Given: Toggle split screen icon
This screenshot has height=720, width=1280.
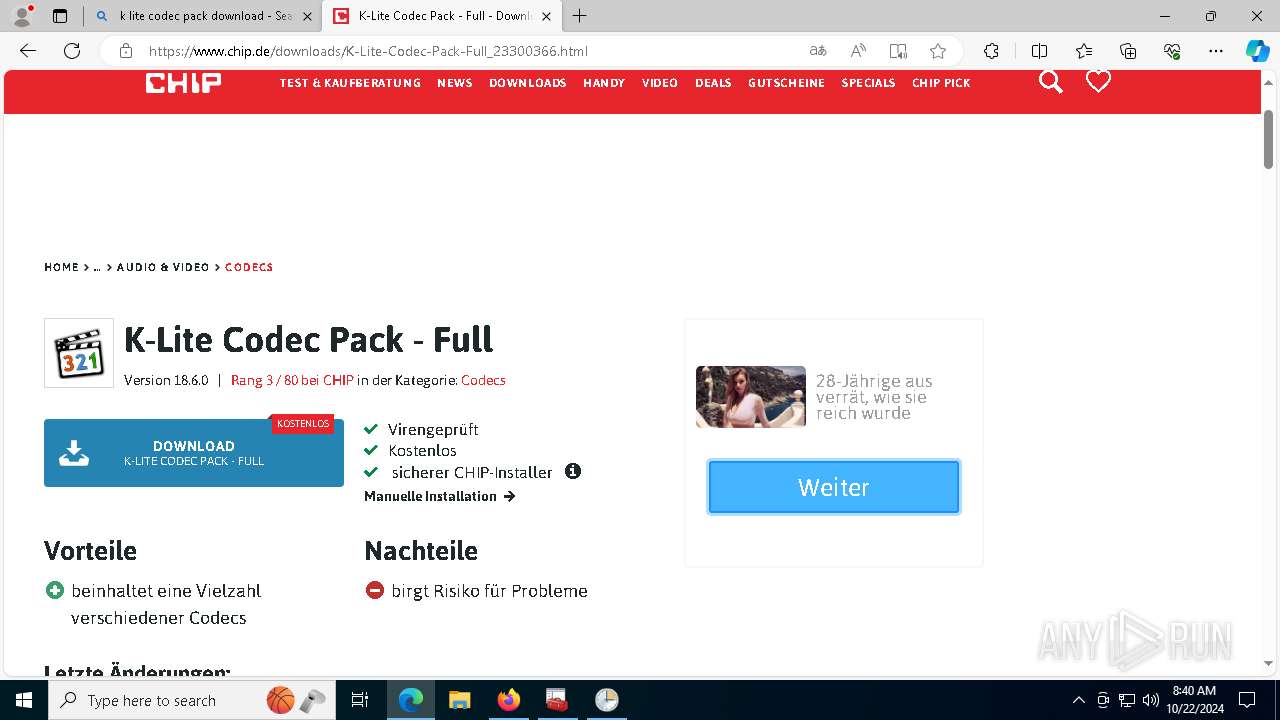Looking at the screenshot, I should pyautogui.click(x=1039, y=51).
